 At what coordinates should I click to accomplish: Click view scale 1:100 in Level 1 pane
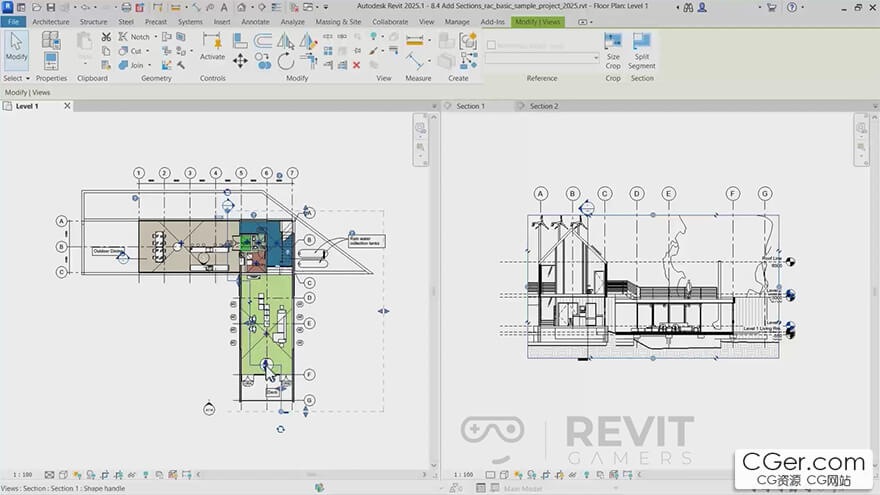click(x=22, y=474)
